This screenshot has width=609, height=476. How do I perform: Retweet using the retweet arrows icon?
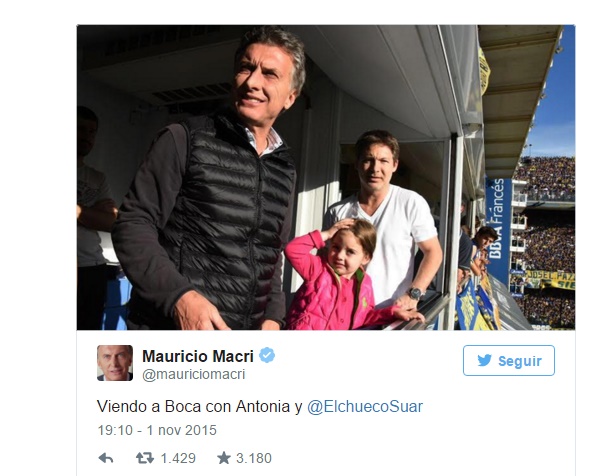point(144,458)
